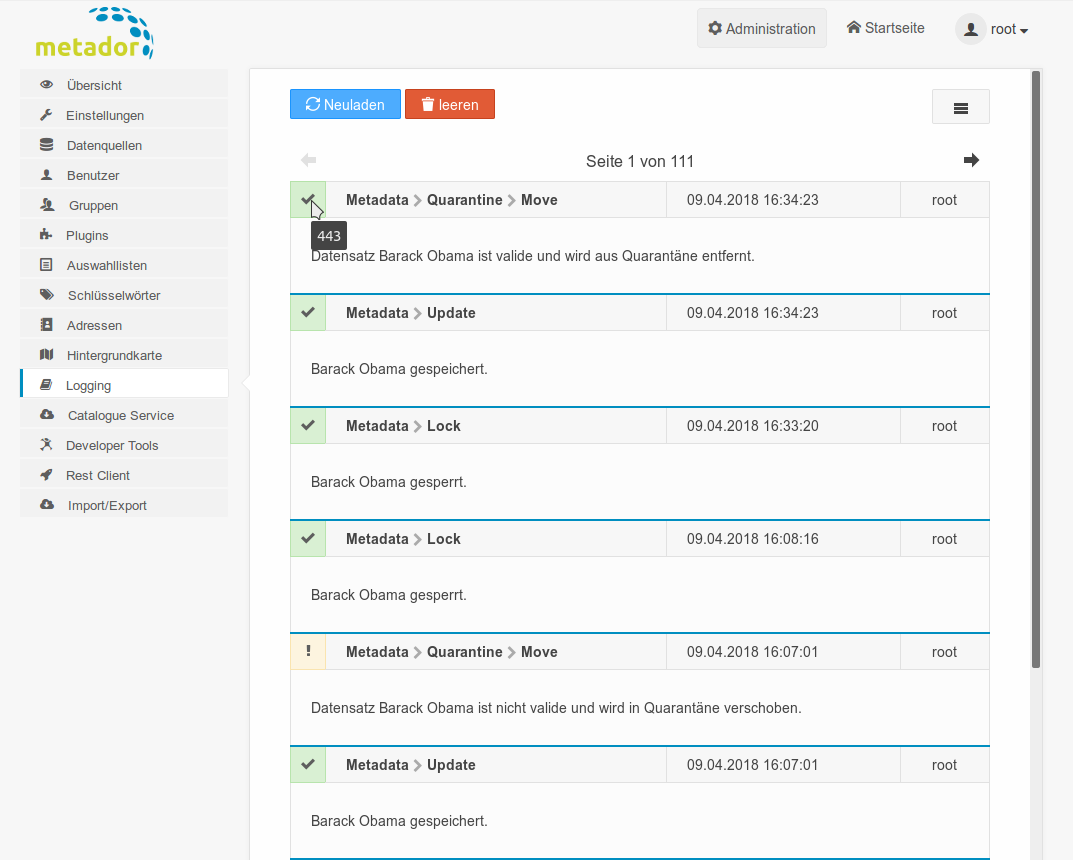Open Datenquellen in the sidebar
Image resolution: width=1073 pixels, height=860 pixels.
point(125,145)
